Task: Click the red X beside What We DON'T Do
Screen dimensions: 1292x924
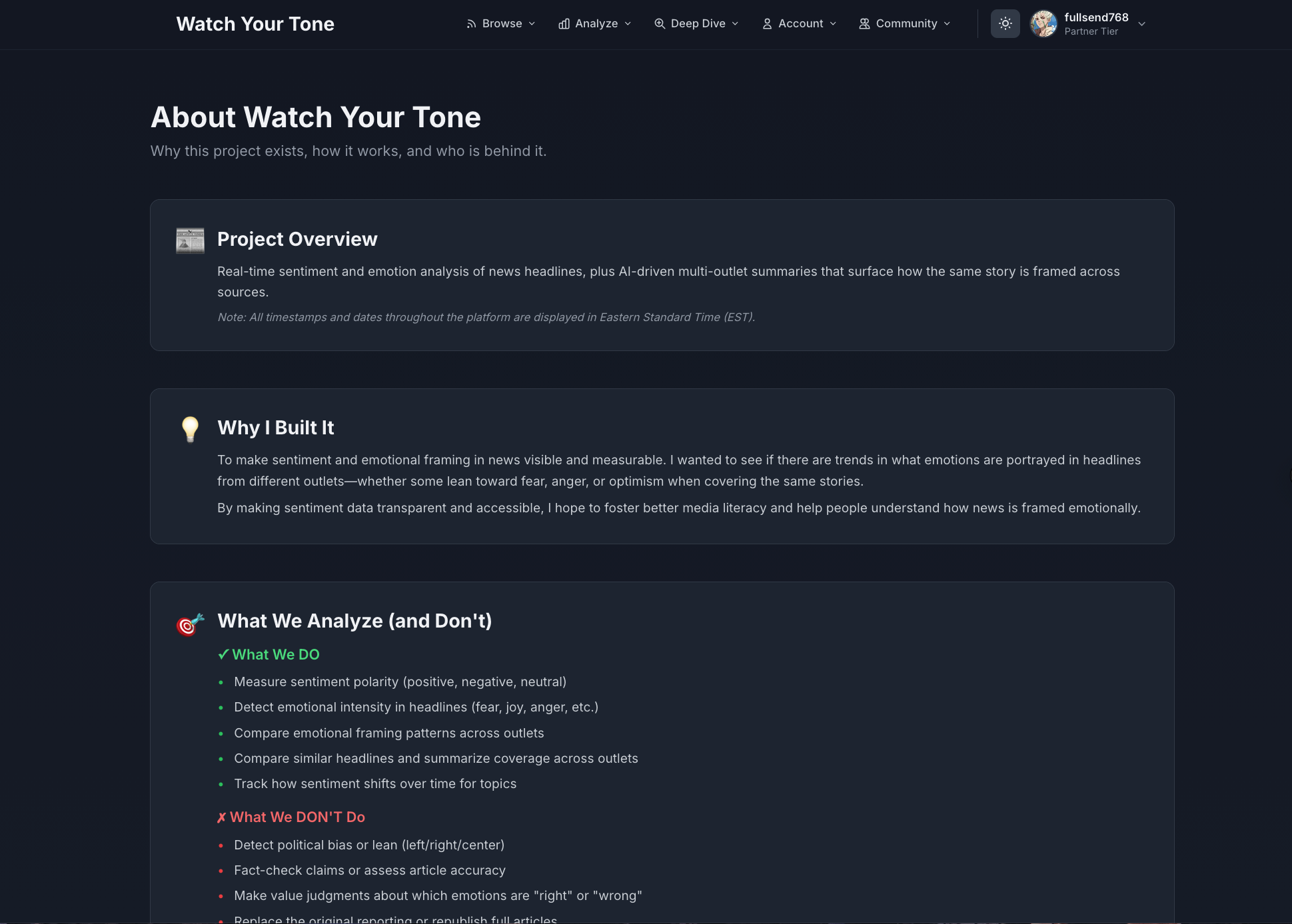Action: click(x=222, y=817)
